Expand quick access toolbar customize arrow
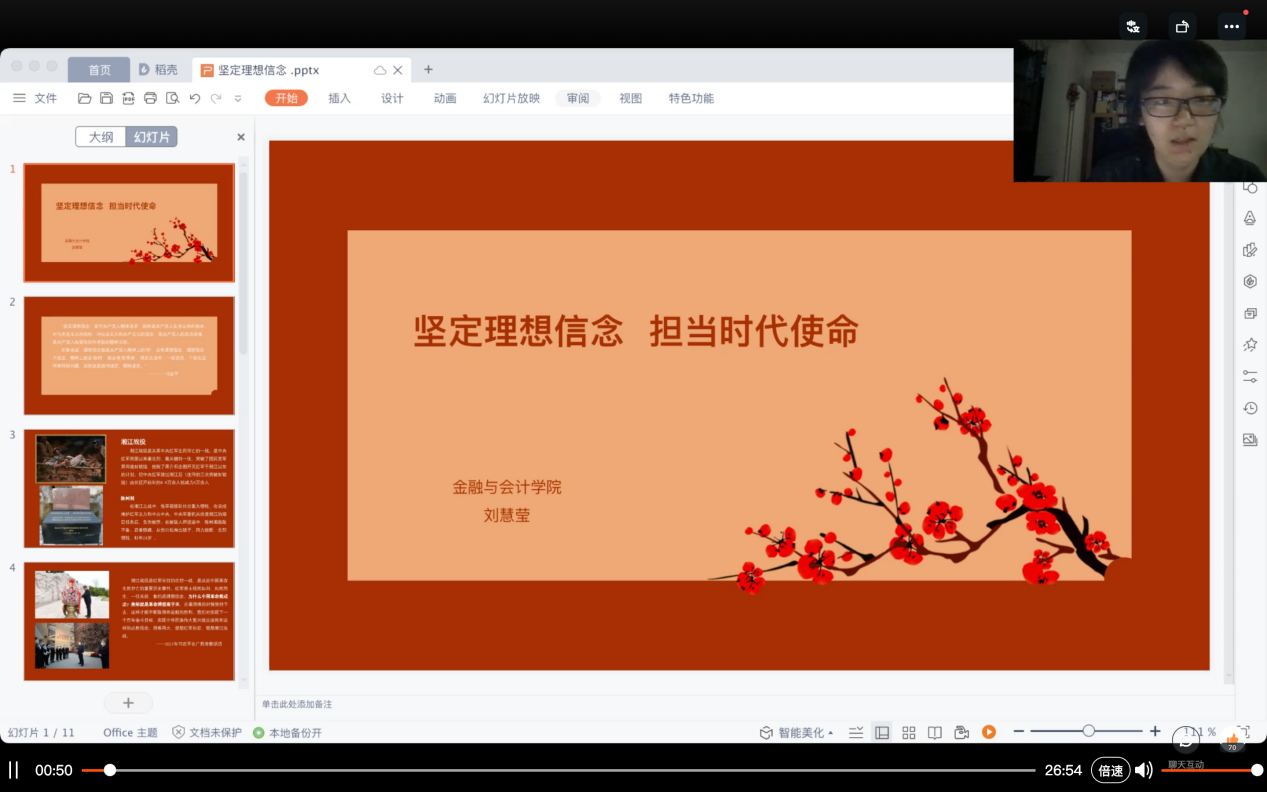This screenshot has height=792, width=1267. pos(238,98)
